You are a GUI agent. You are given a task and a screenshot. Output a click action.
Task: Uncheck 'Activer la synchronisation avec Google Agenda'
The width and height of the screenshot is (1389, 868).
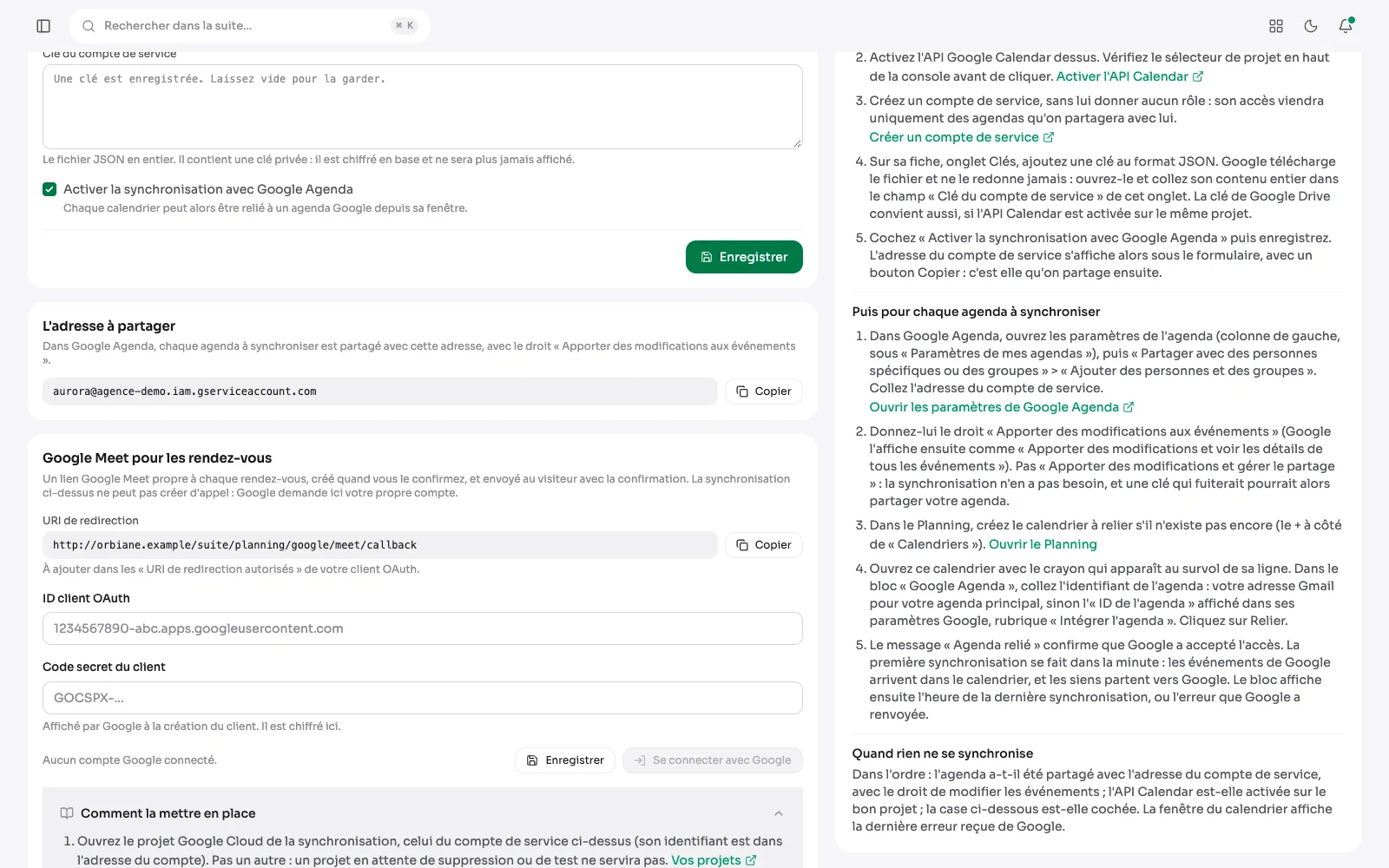click(49, 189)
